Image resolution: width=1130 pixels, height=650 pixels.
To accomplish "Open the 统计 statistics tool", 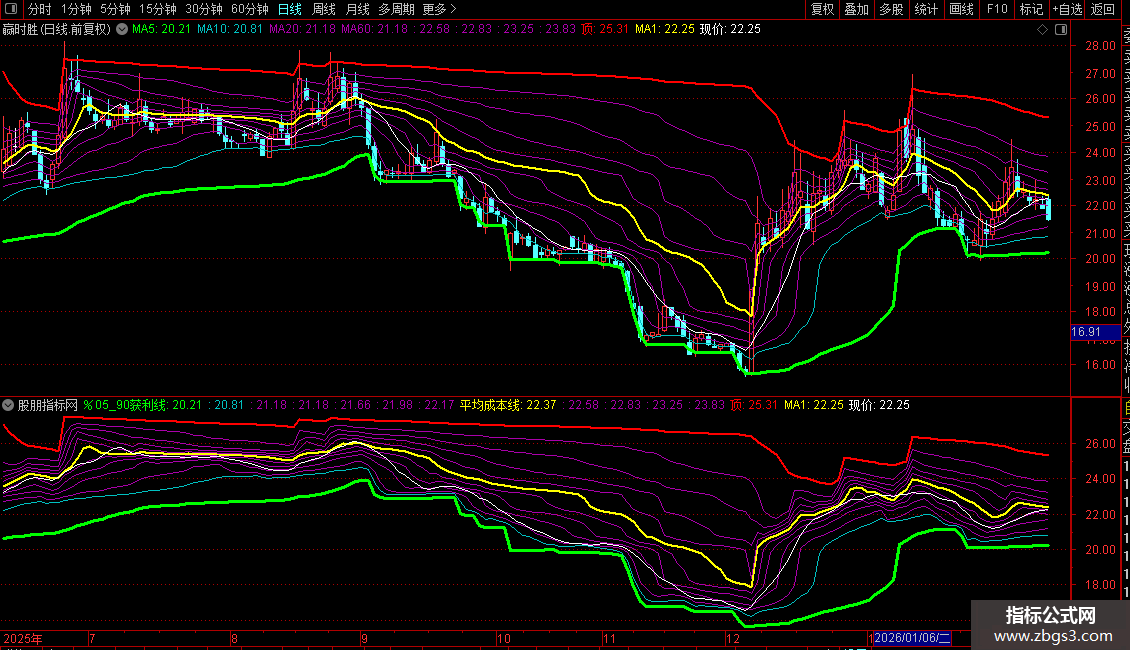I will [926, 9].
